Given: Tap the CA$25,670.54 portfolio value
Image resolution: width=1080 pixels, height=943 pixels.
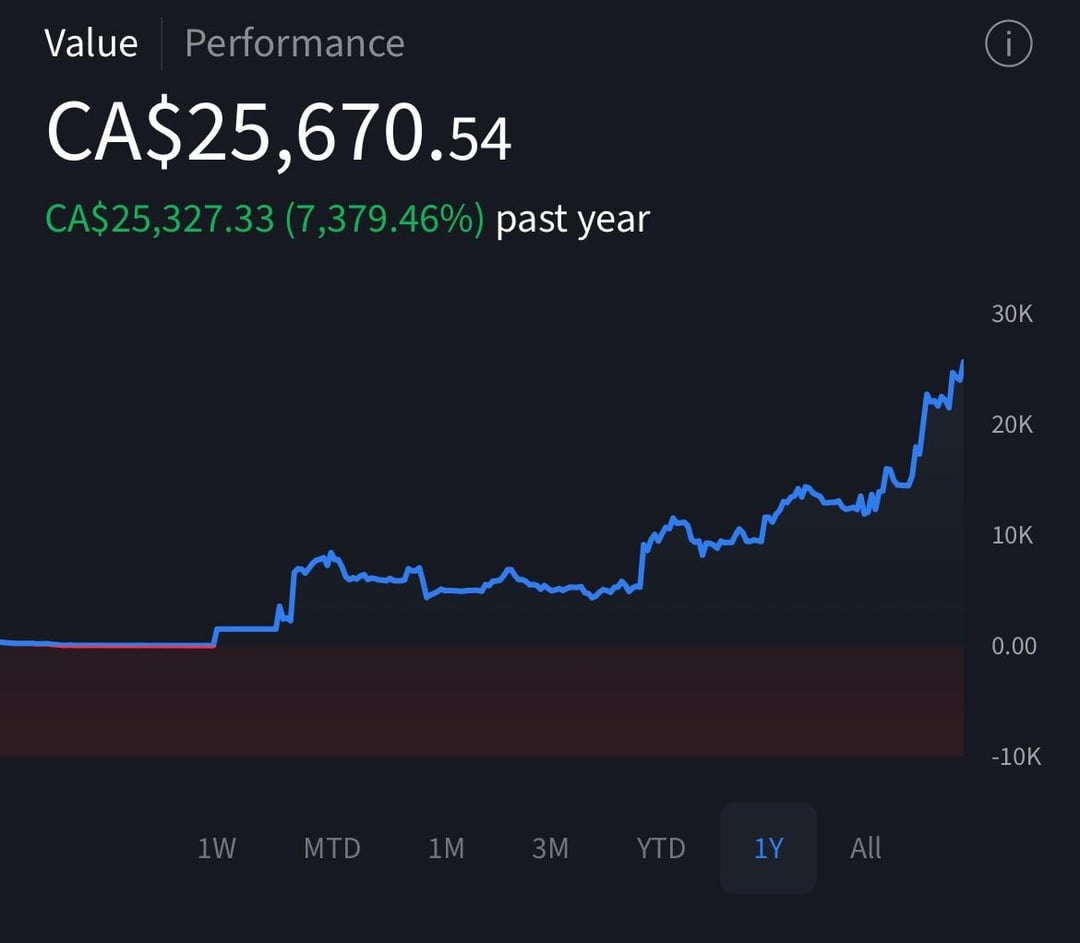Looking at the screenshot, I should pyautogui.click(x=278, y=134).
